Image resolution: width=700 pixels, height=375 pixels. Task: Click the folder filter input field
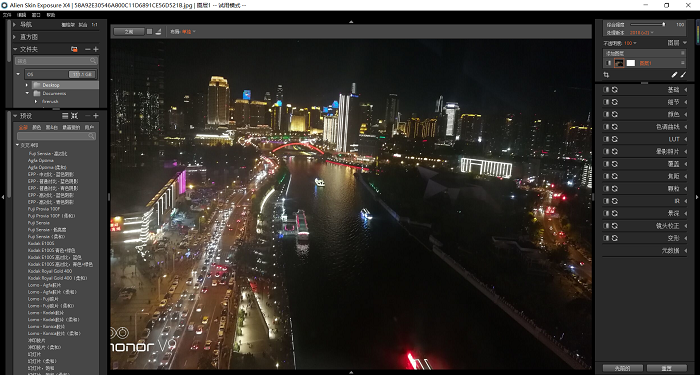(x=56, y=61)
